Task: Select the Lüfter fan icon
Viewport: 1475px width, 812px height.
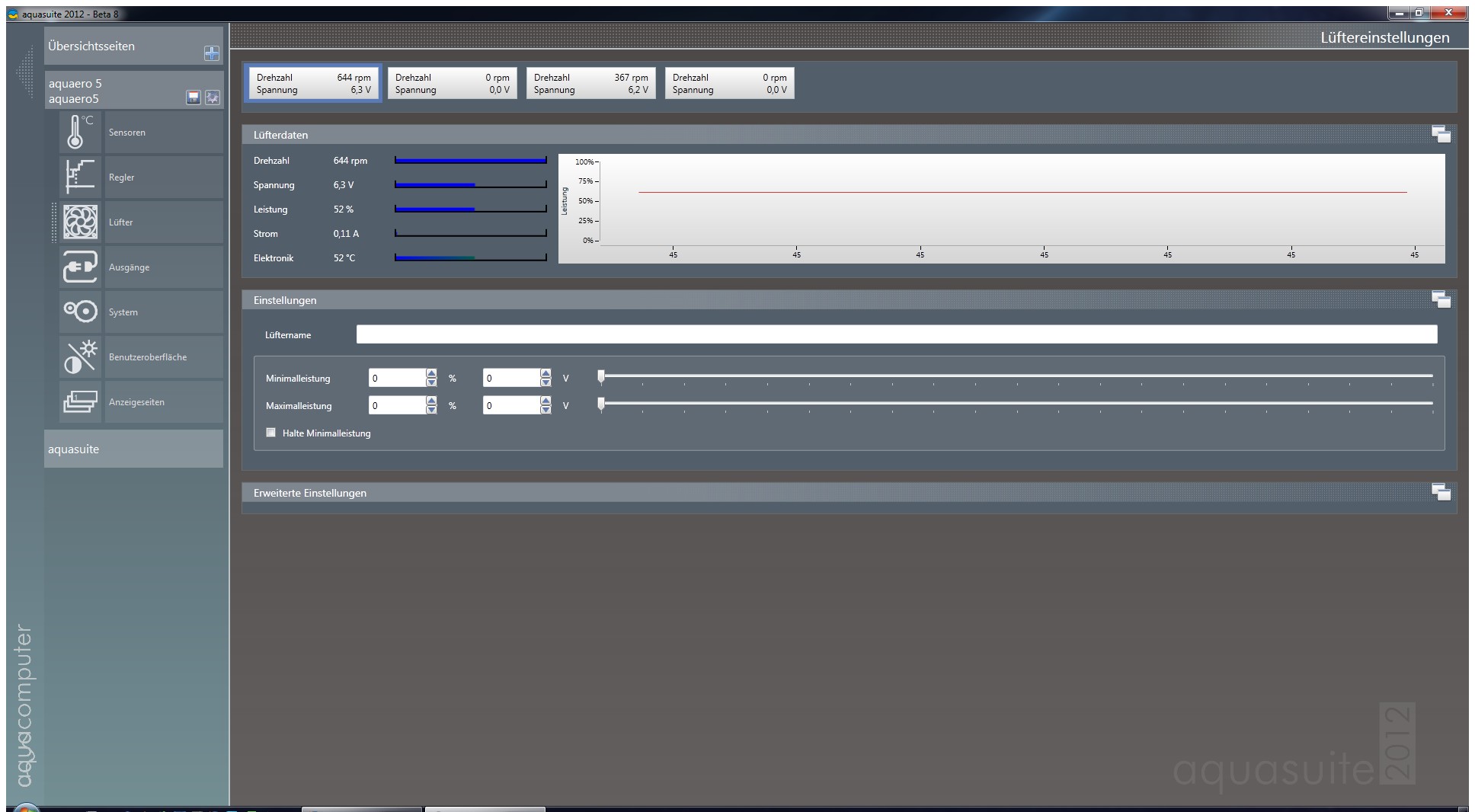Action: 80,222
